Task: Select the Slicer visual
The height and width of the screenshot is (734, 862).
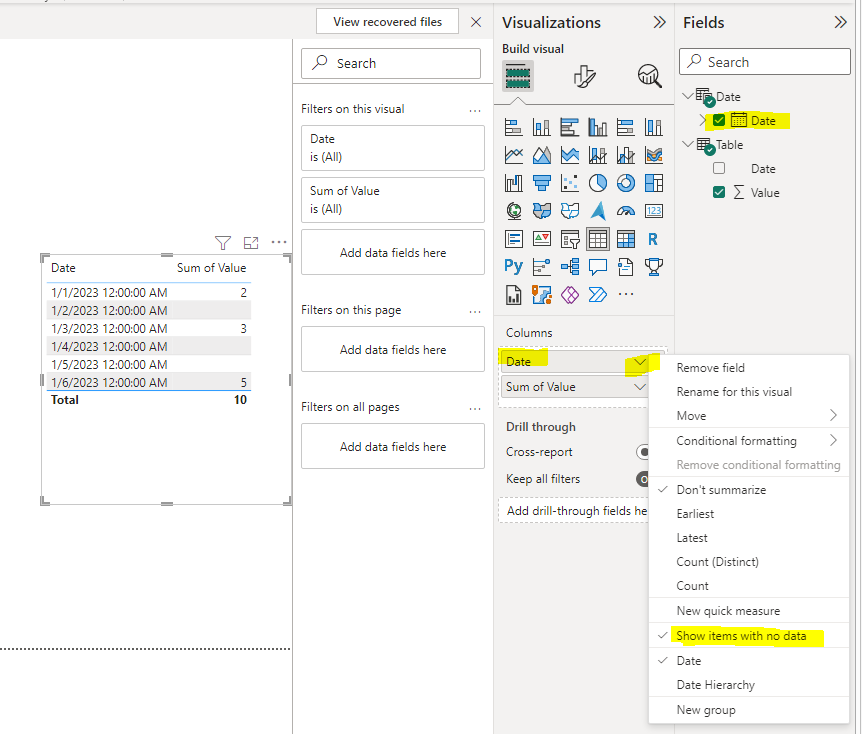Action: (570, 239)
